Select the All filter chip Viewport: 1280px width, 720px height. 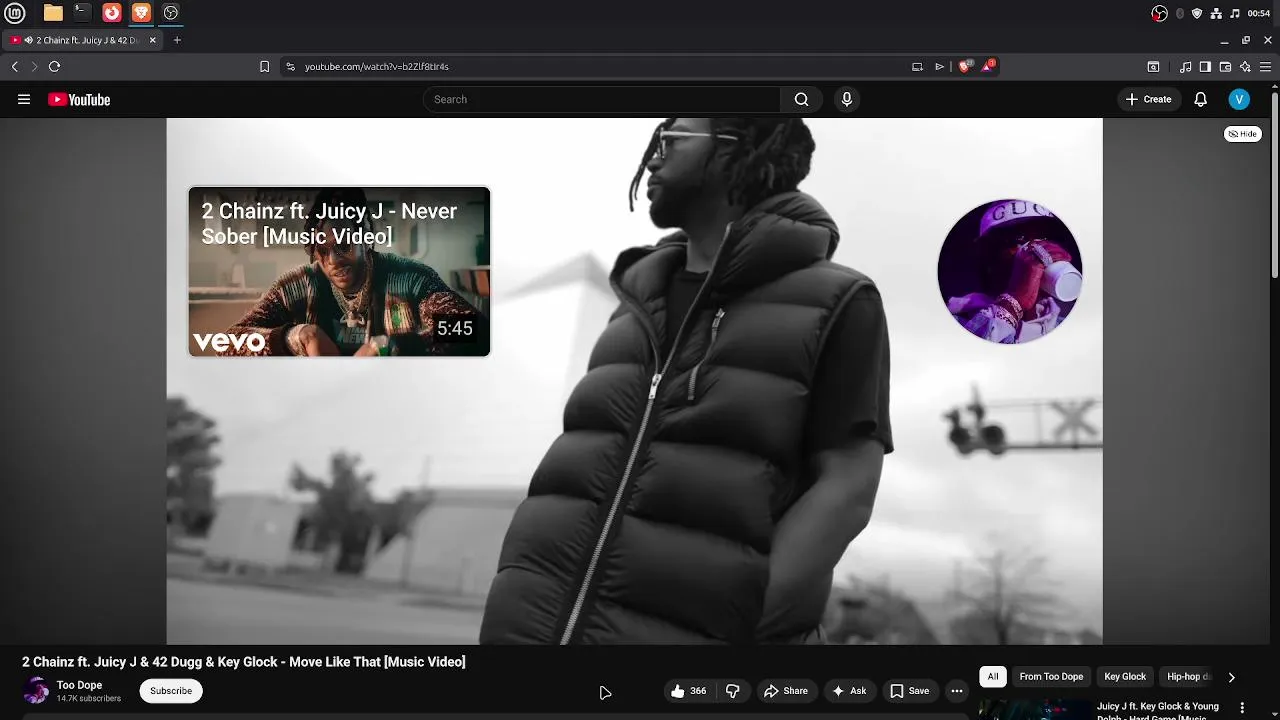(x=993, y=677)
